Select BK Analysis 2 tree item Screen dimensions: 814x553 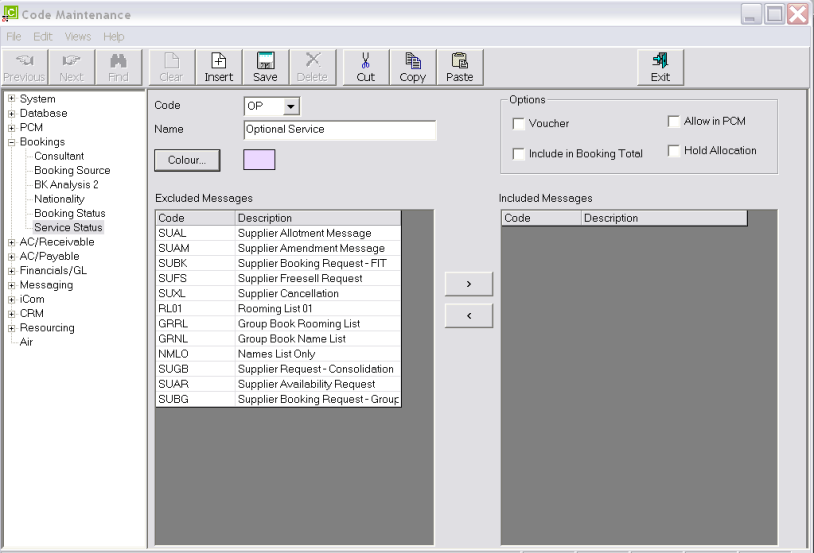click(66, 185)
